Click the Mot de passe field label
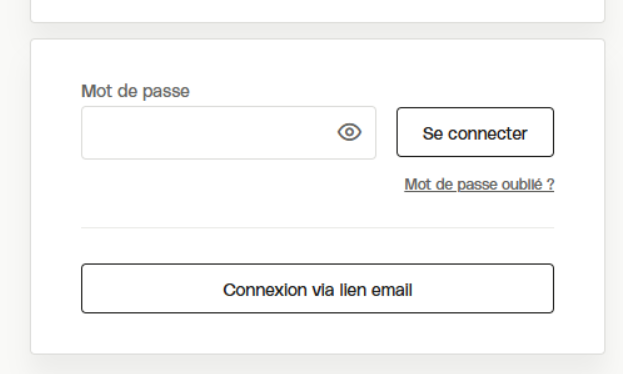 pos(135,91)
